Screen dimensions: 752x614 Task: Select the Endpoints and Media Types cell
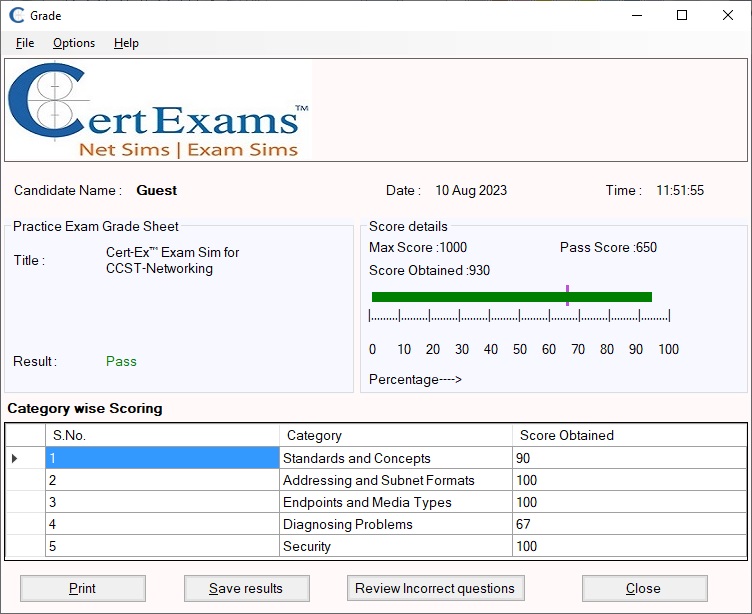click(x=396, y=502)
